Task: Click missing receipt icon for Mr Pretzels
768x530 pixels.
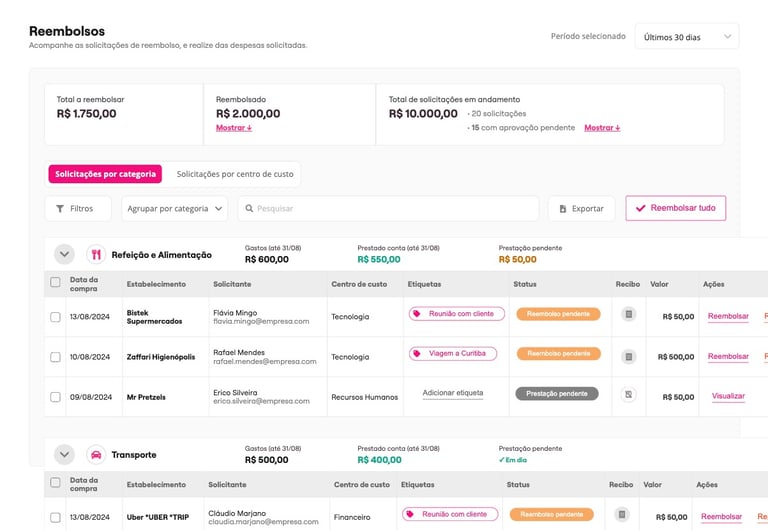Action: 628,395
